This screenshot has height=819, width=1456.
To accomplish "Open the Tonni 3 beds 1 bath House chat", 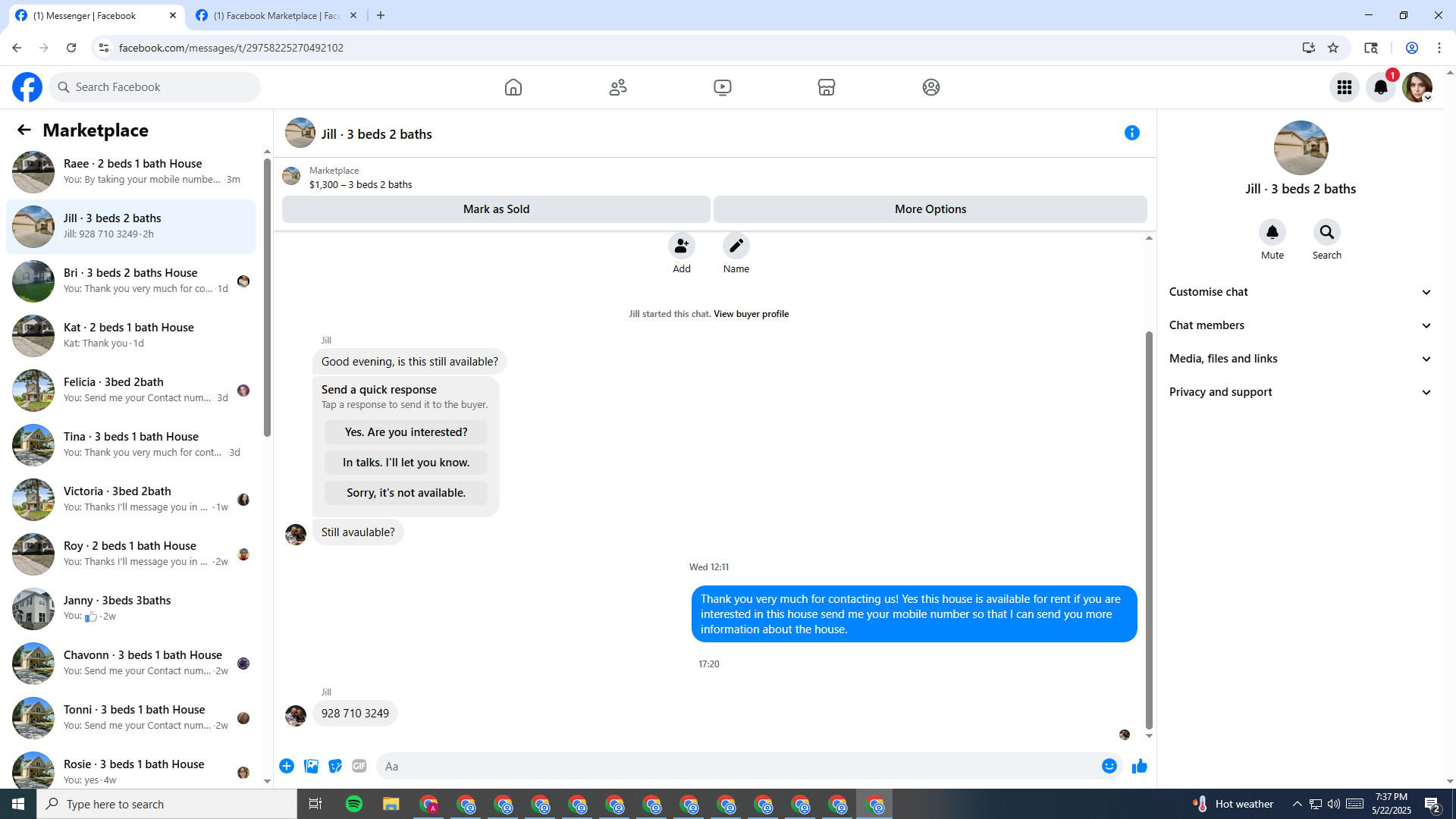I will pos(130,717).
